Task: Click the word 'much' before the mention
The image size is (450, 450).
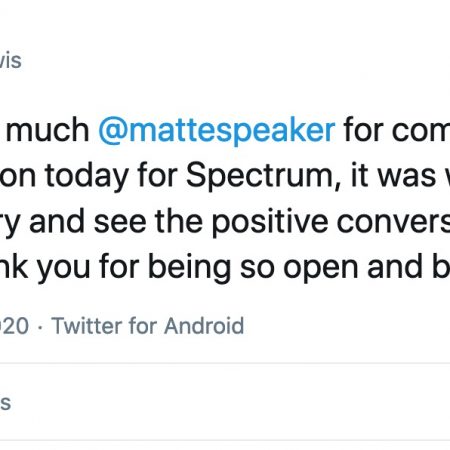Action: point(48,130)
